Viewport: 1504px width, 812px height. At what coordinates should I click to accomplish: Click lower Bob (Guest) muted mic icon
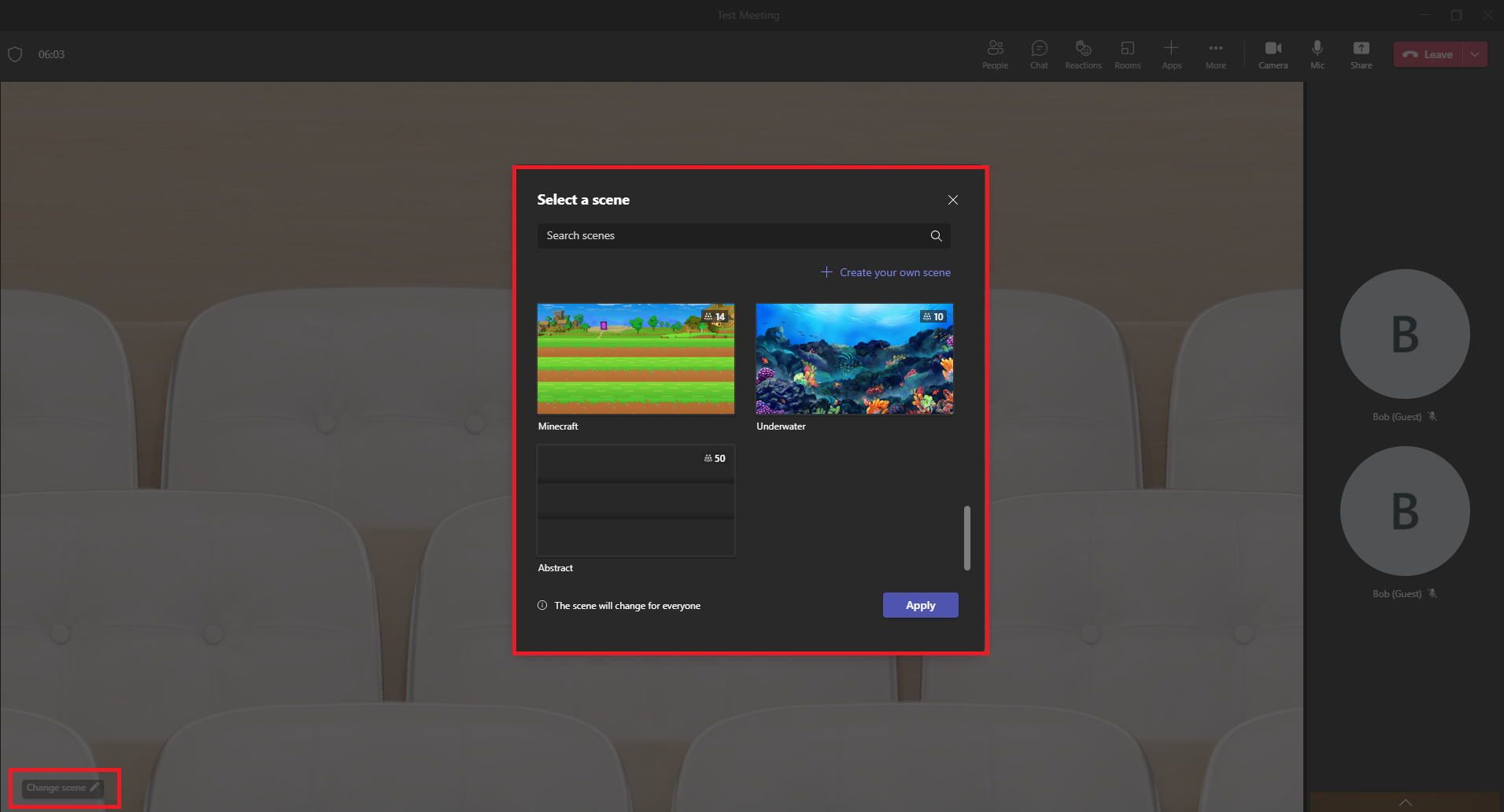(1432, 593)
